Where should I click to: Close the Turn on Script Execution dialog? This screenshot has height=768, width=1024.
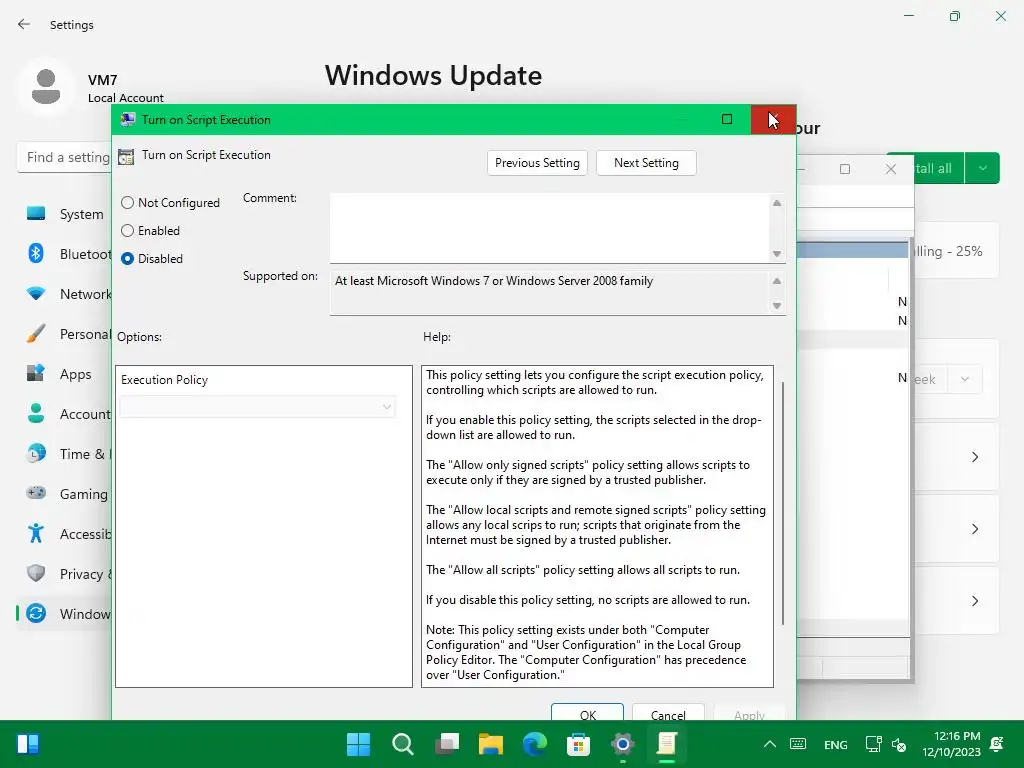click(773, 120)
